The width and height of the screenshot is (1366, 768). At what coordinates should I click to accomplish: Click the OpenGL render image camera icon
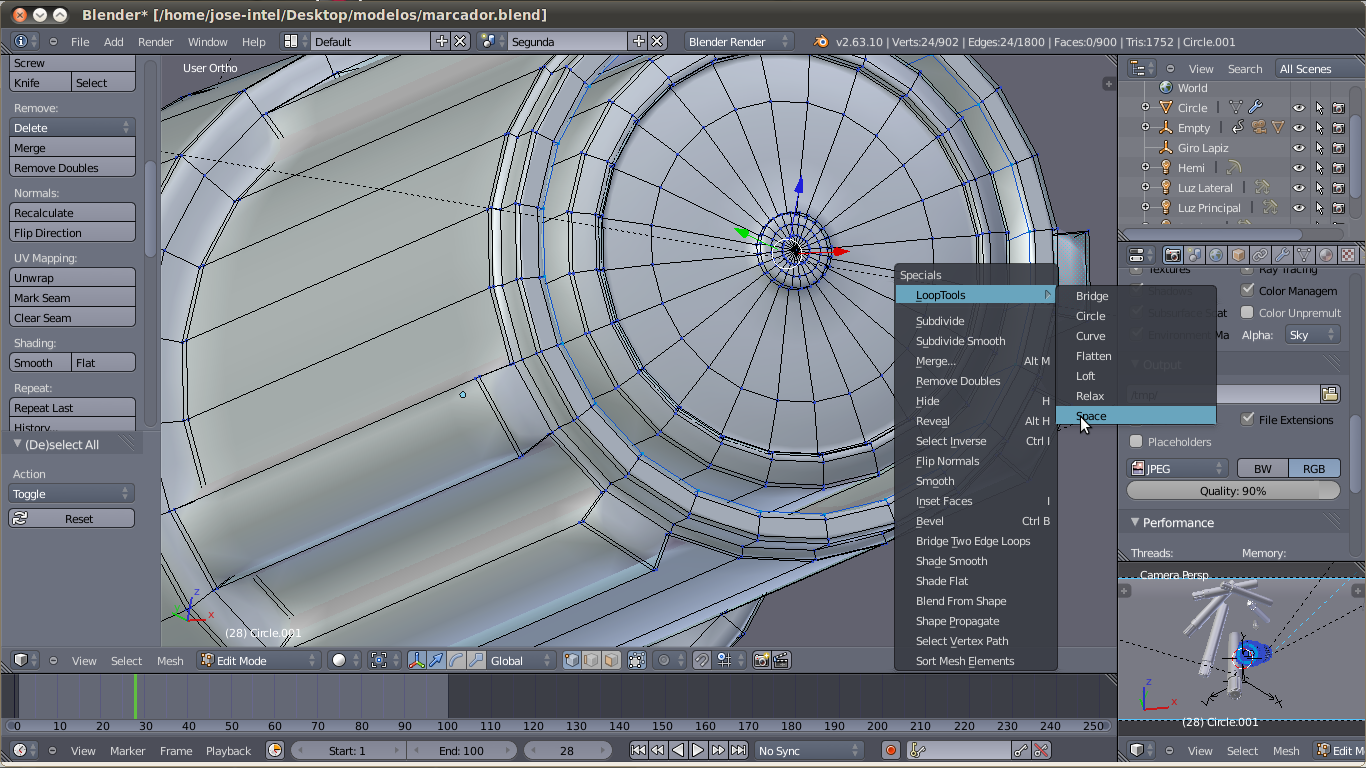762,660
